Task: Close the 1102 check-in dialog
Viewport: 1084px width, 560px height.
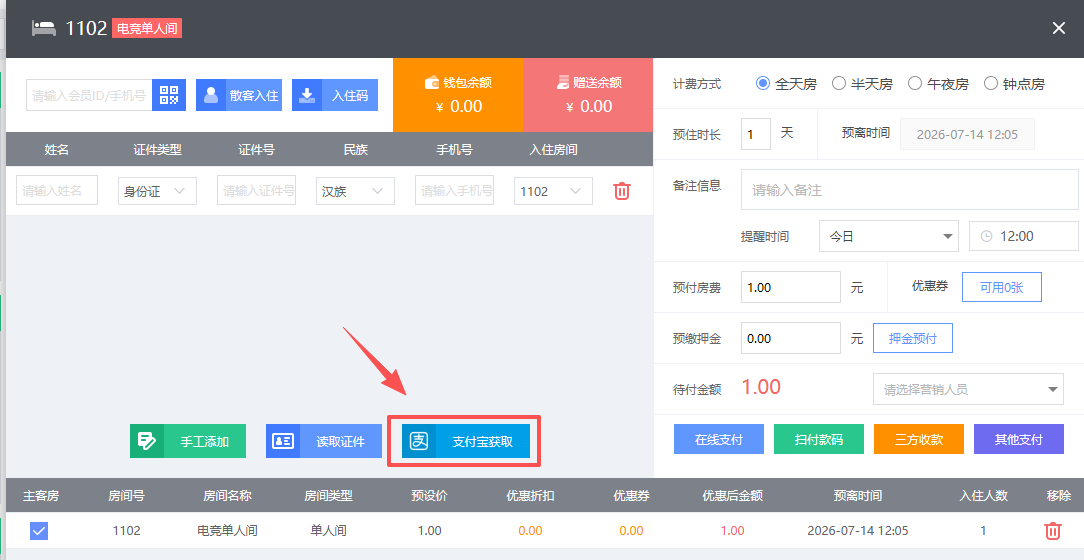Action: pos(1058,28)
